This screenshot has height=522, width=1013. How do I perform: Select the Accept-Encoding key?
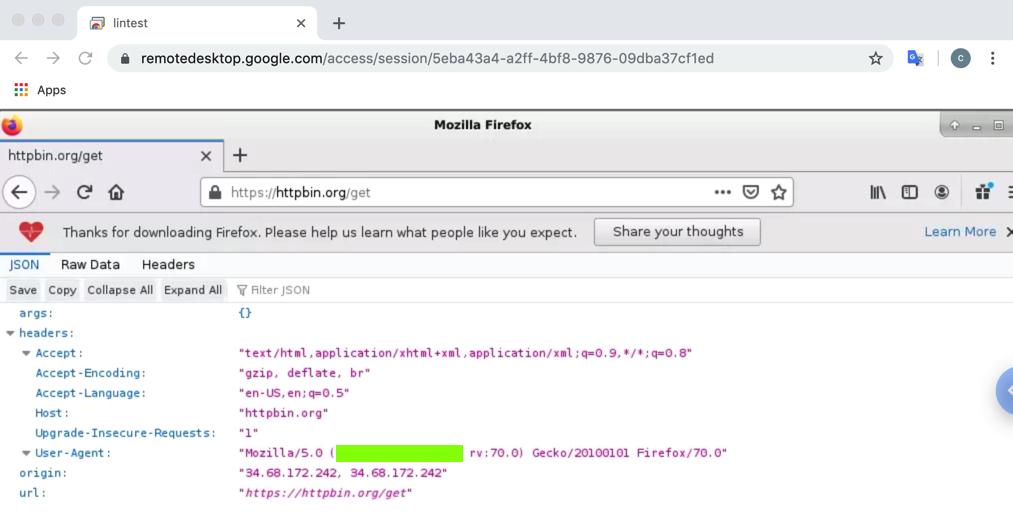(x=90, y=373)
